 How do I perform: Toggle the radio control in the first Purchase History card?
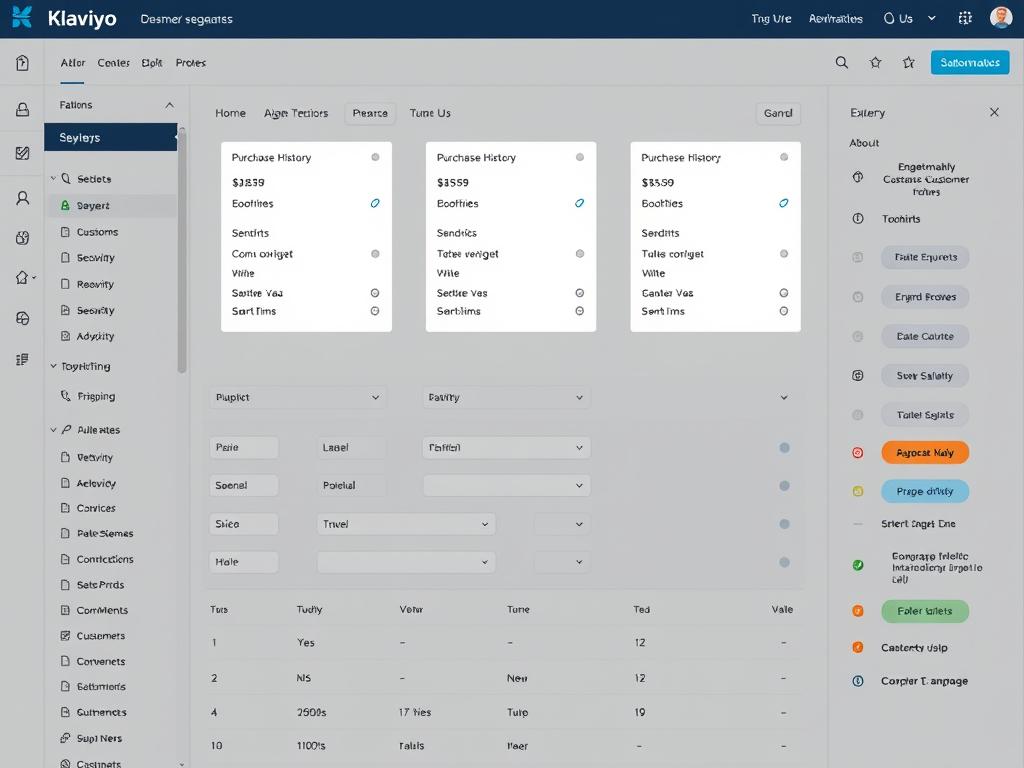(376, 157)
